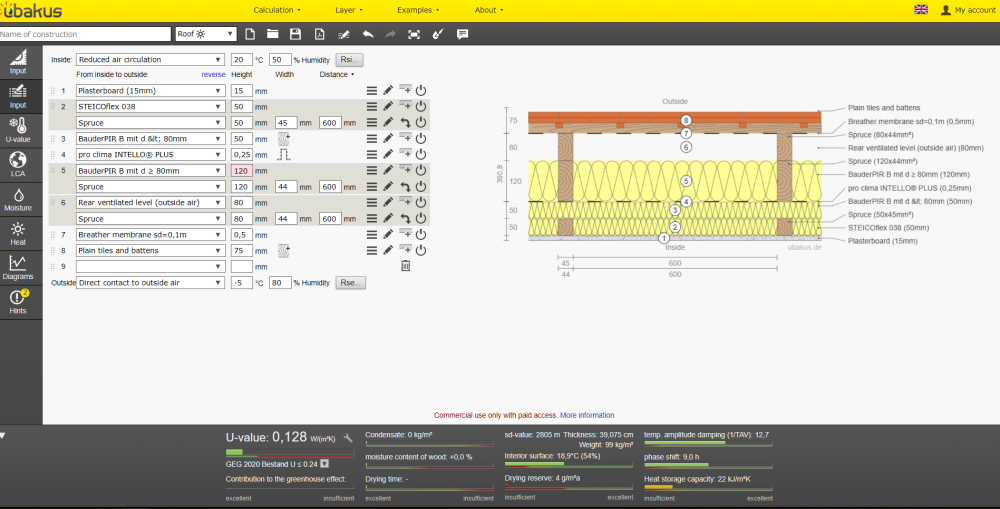Image resolution: width=1000 pixels, height=509 pixels.
Task: Open the Layer menu
Action: [349, 10]
